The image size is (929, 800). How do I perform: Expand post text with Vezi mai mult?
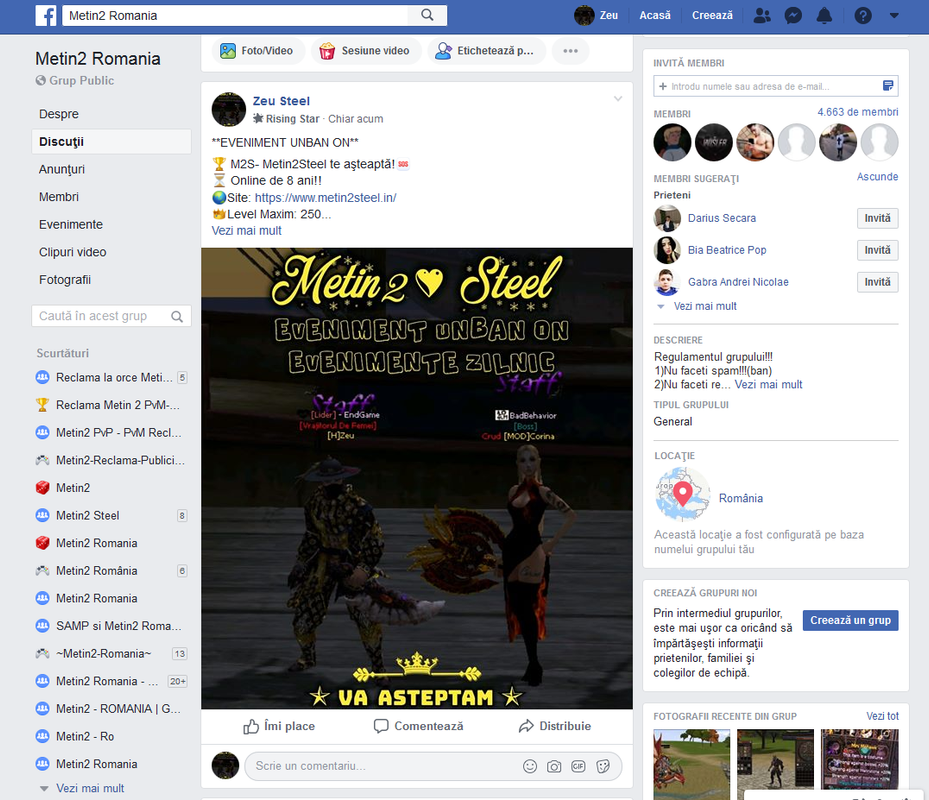click(x=246, y=231)
